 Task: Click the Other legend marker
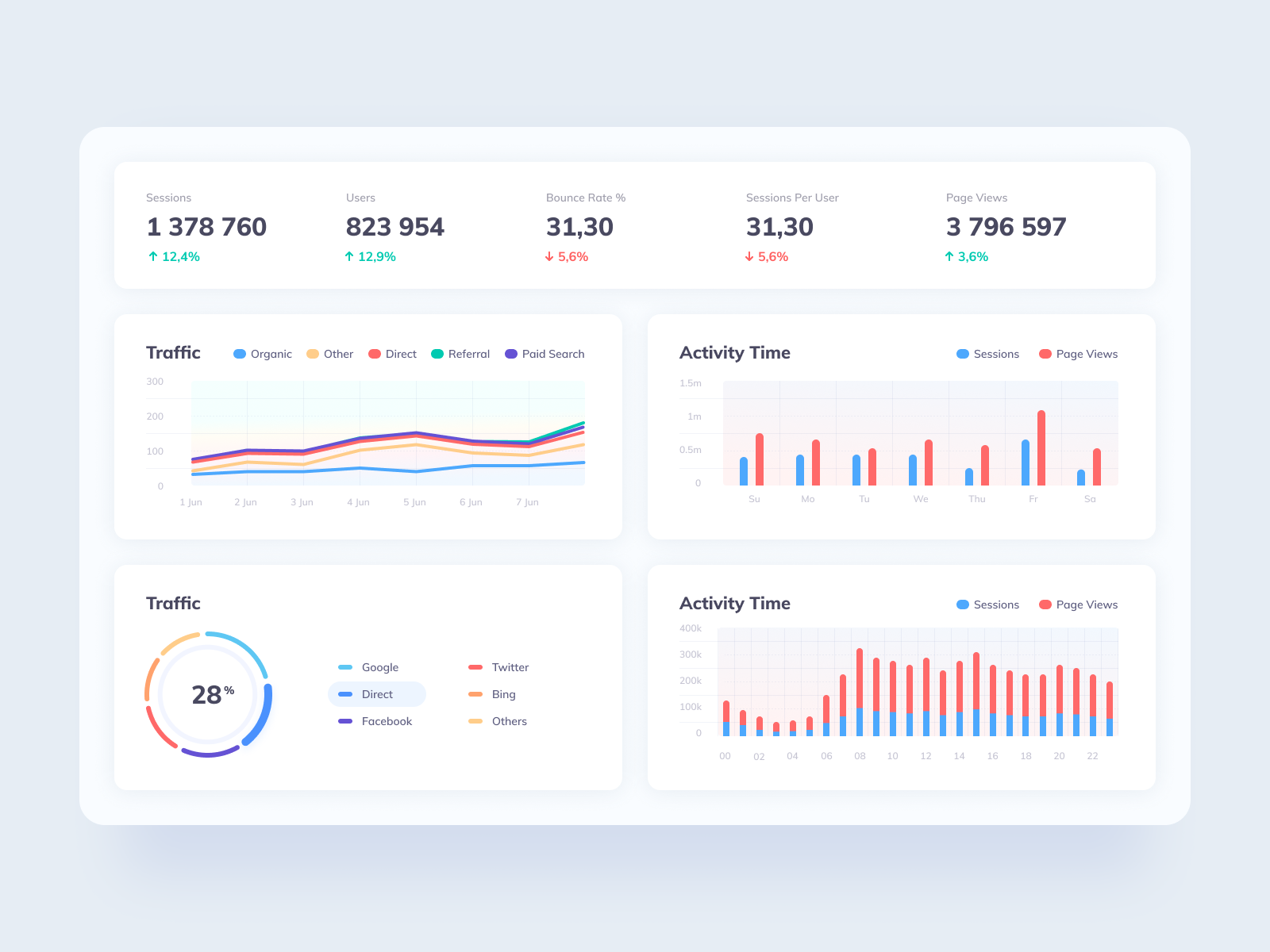tap(312, 354)
